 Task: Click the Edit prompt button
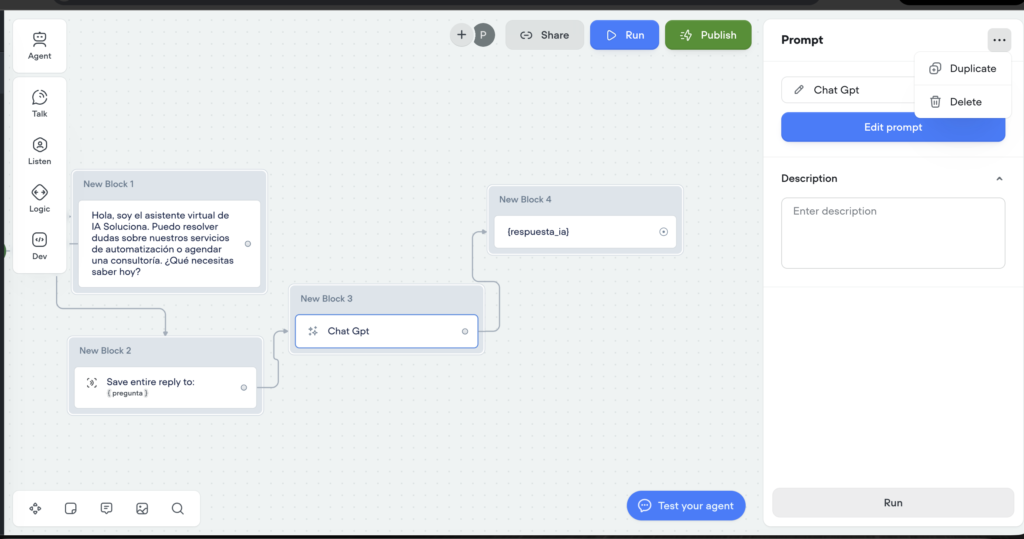(893, 127)
